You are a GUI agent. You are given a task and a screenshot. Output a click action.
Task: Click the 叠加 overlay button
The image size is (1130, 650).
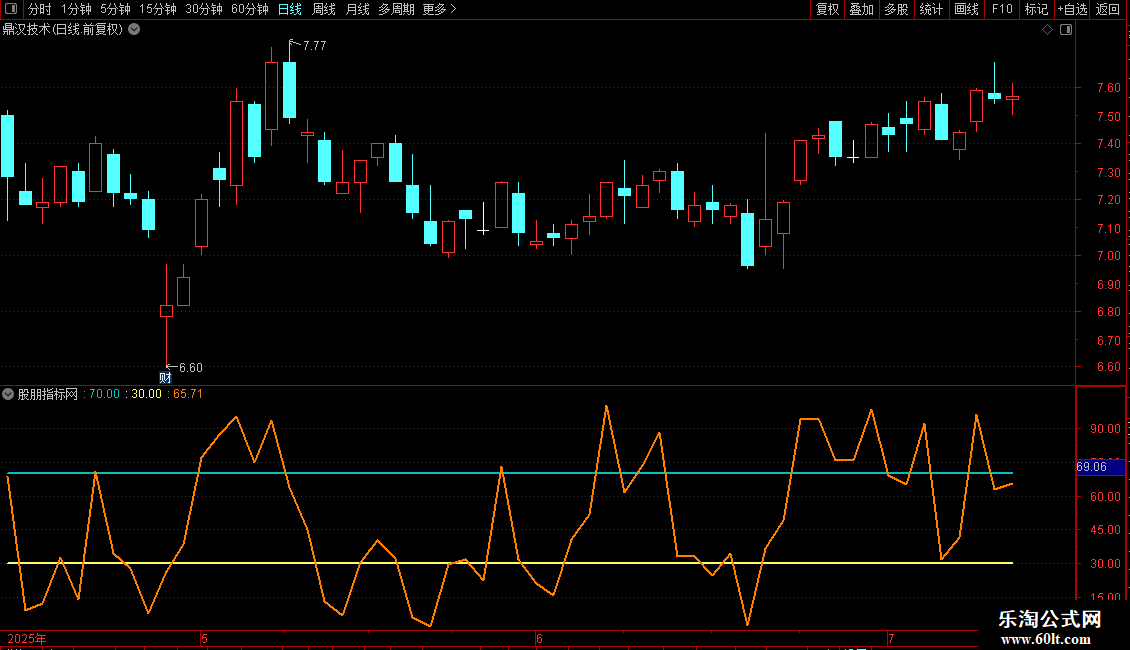pos(861,9)
